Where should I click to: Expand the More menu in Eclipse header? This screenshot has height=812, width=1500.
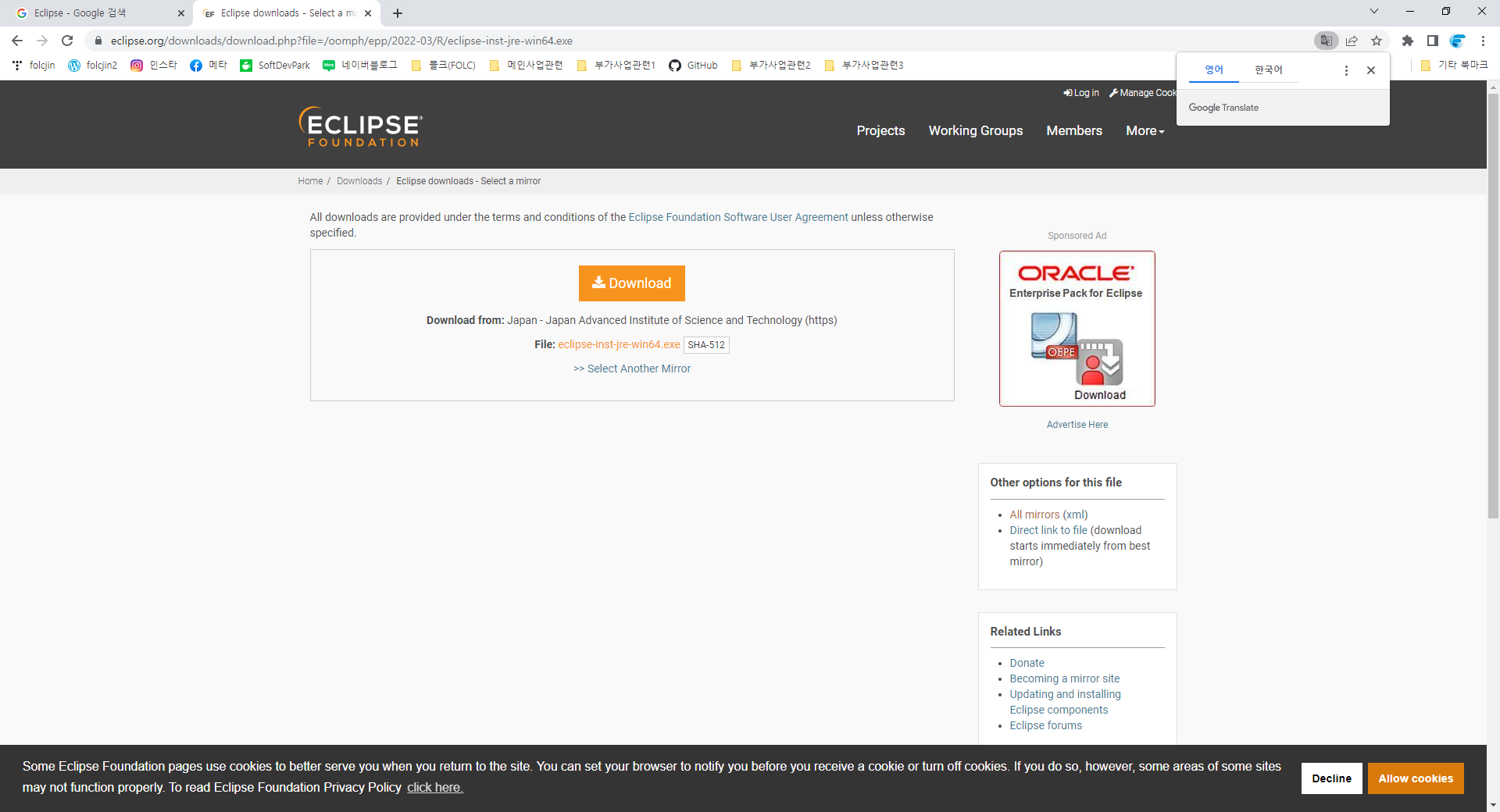click(1145, 131)
